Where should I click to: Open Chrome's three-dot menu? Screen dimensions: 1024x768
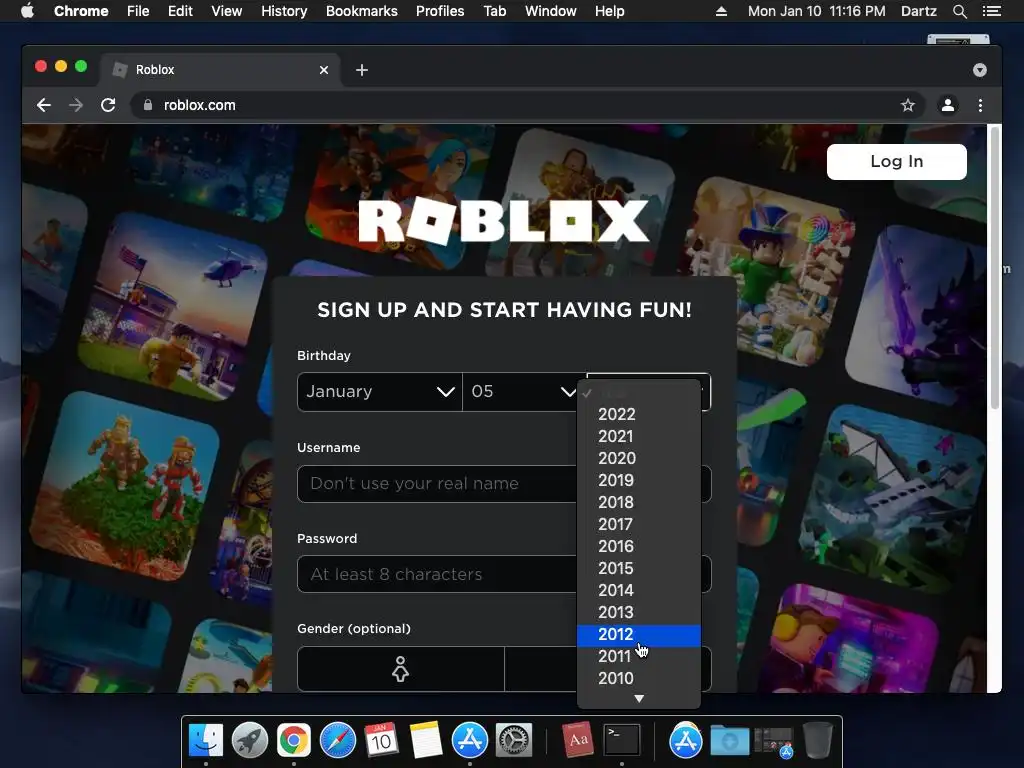[980, 105]
